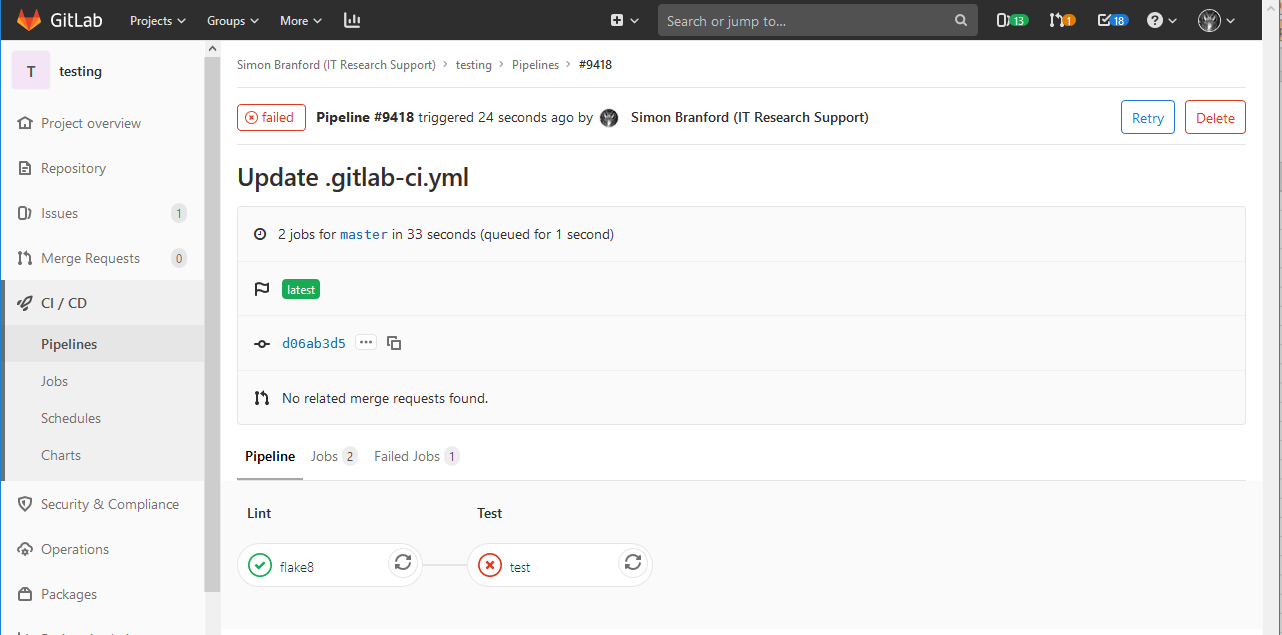Open the Groups dropdown menu

pos(232,20)
